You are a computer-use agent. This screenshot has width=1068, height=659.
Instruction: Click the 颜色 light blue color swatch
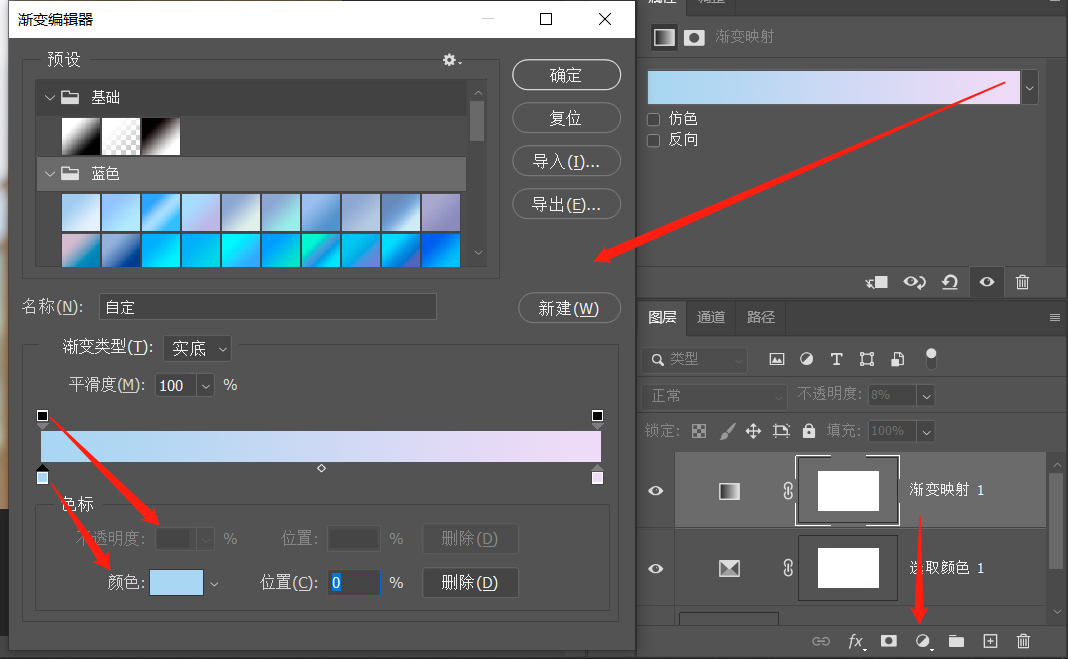click(176, 582)
